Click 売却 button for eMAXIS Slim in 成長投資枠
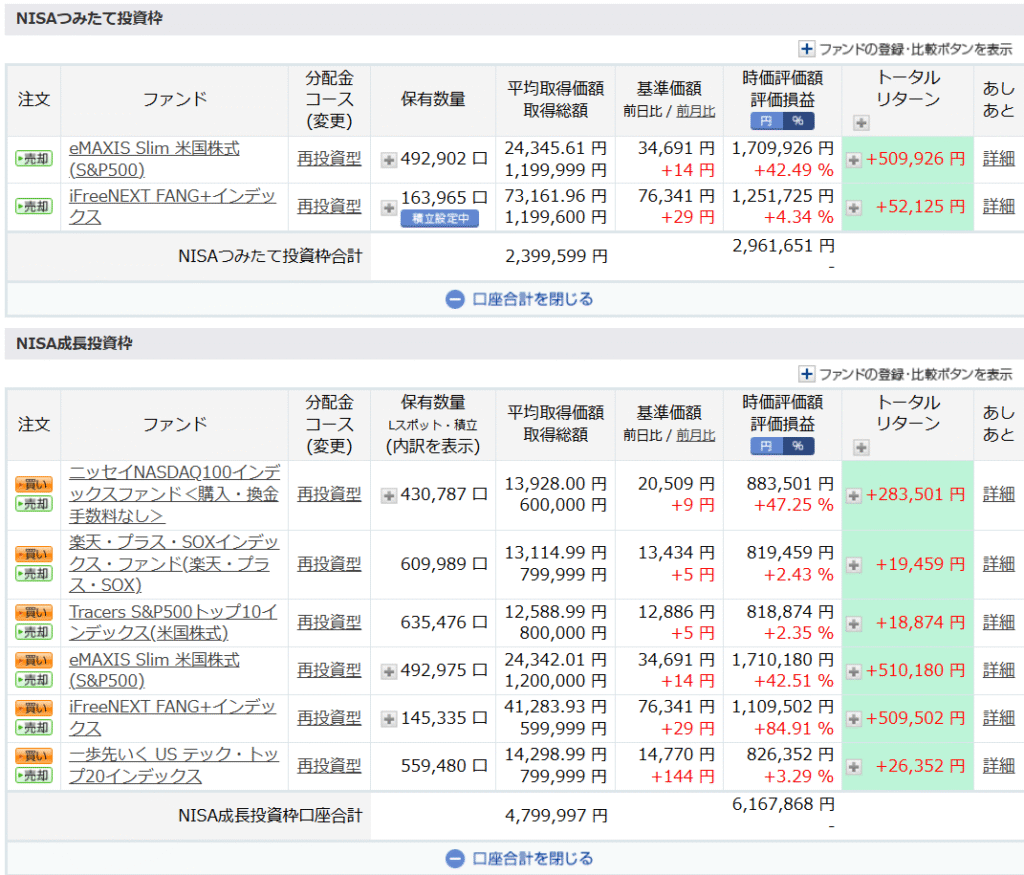1024x875 pixels. click(34, 680)
